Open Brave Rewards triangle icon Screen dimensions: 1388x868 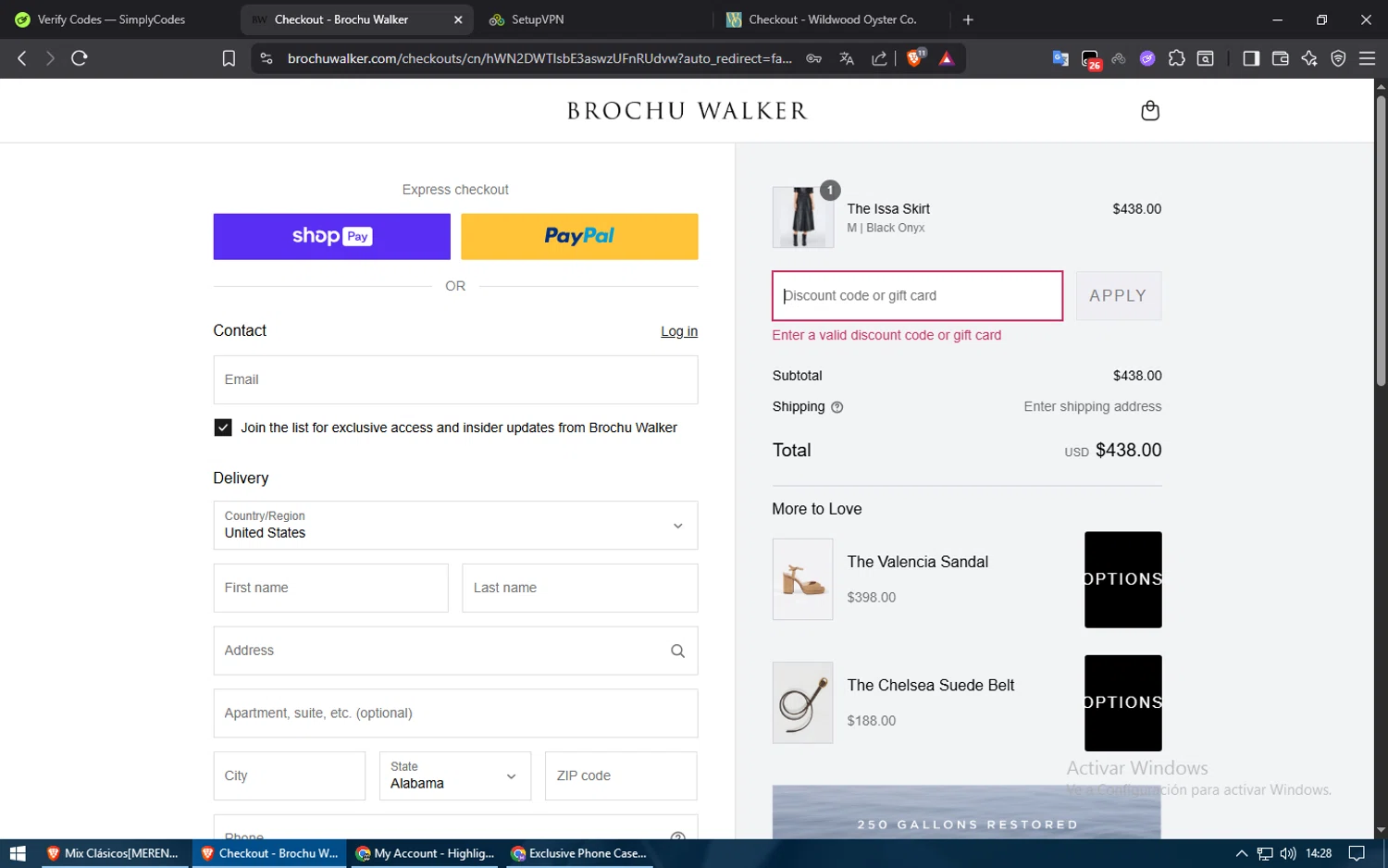[x=947, y=58]
